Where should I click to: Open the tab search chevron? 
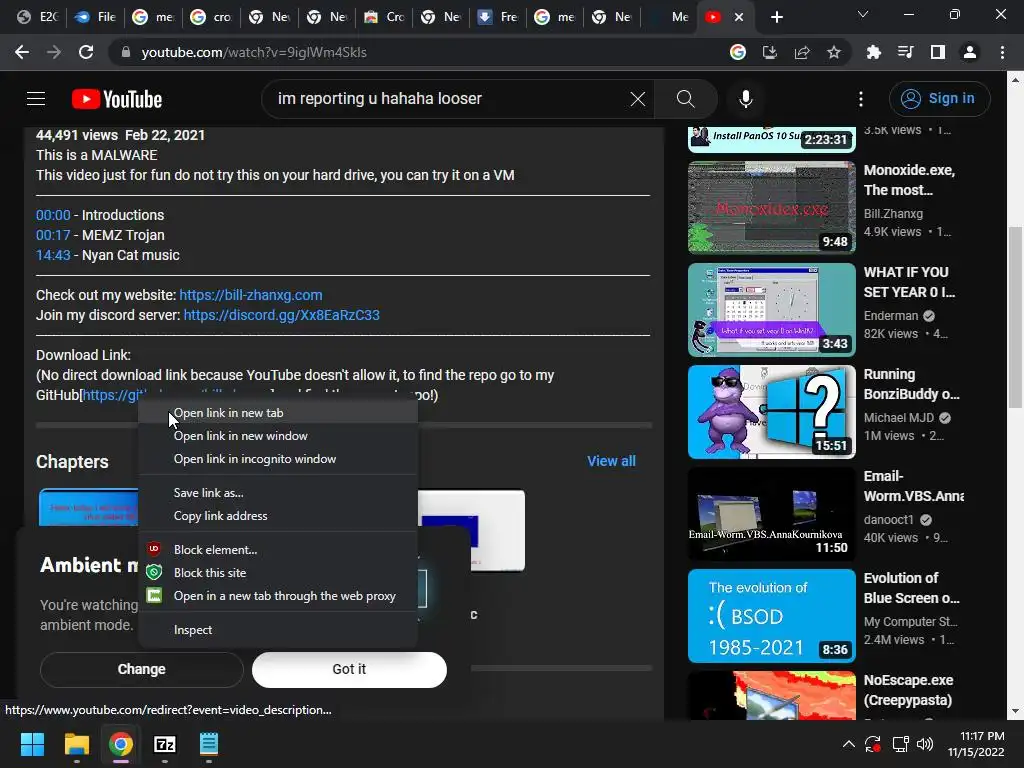(863, 14)
